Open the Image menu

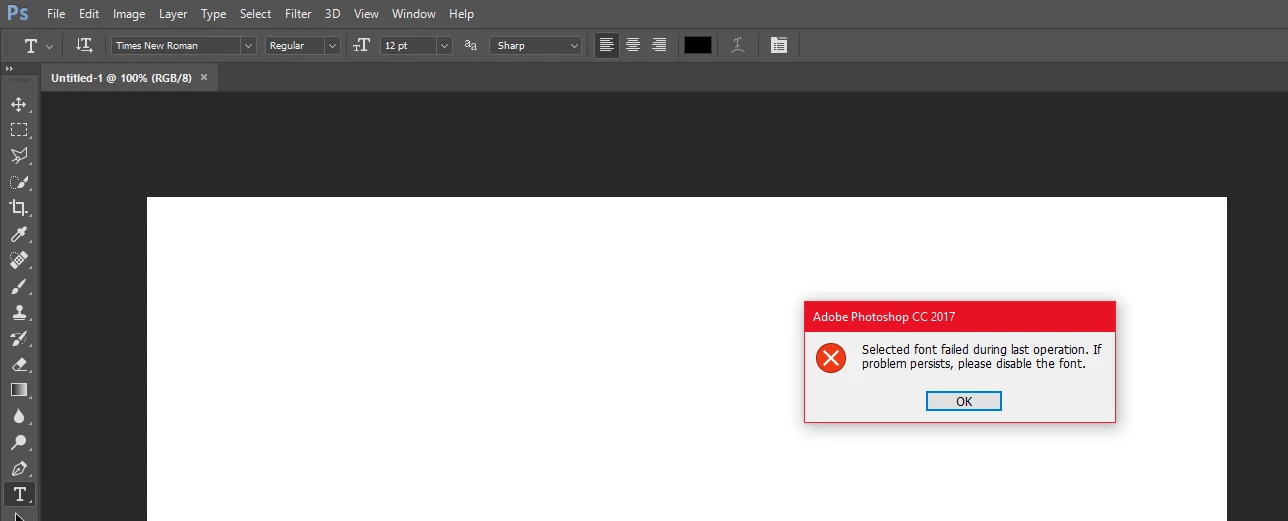pos(129,14)
